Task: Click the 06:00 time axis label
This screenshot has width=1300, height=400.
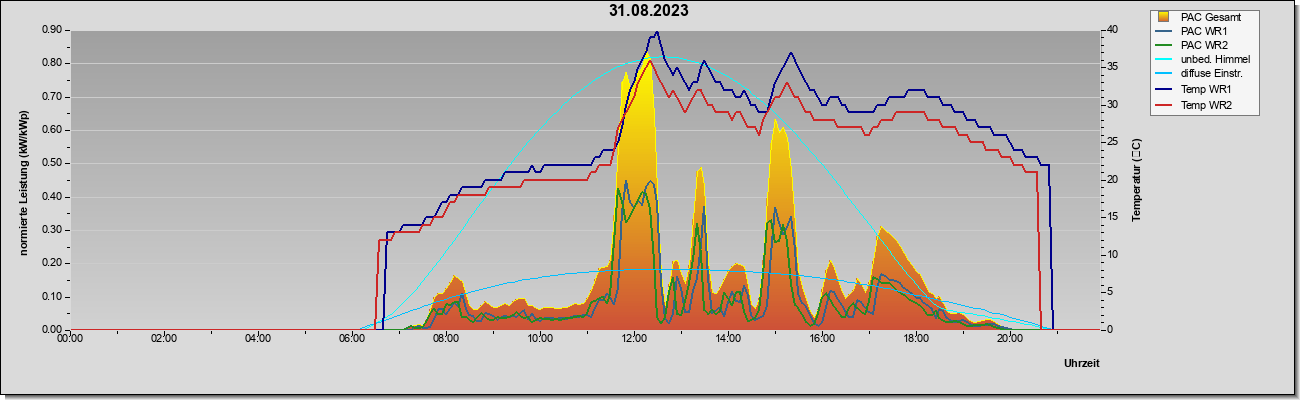Action: [x=352, y=339]
